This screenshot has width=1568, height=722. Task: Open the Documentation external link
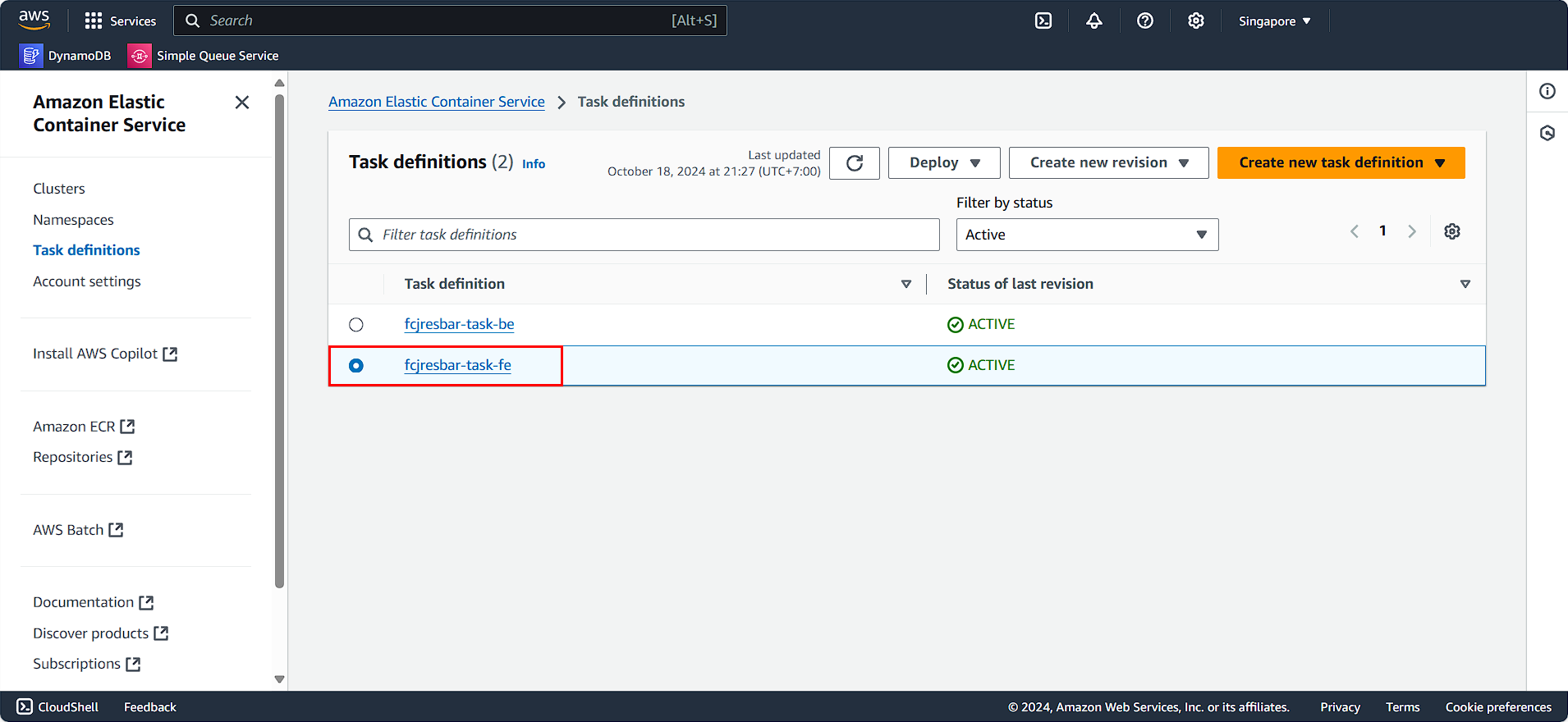(94, 602)
